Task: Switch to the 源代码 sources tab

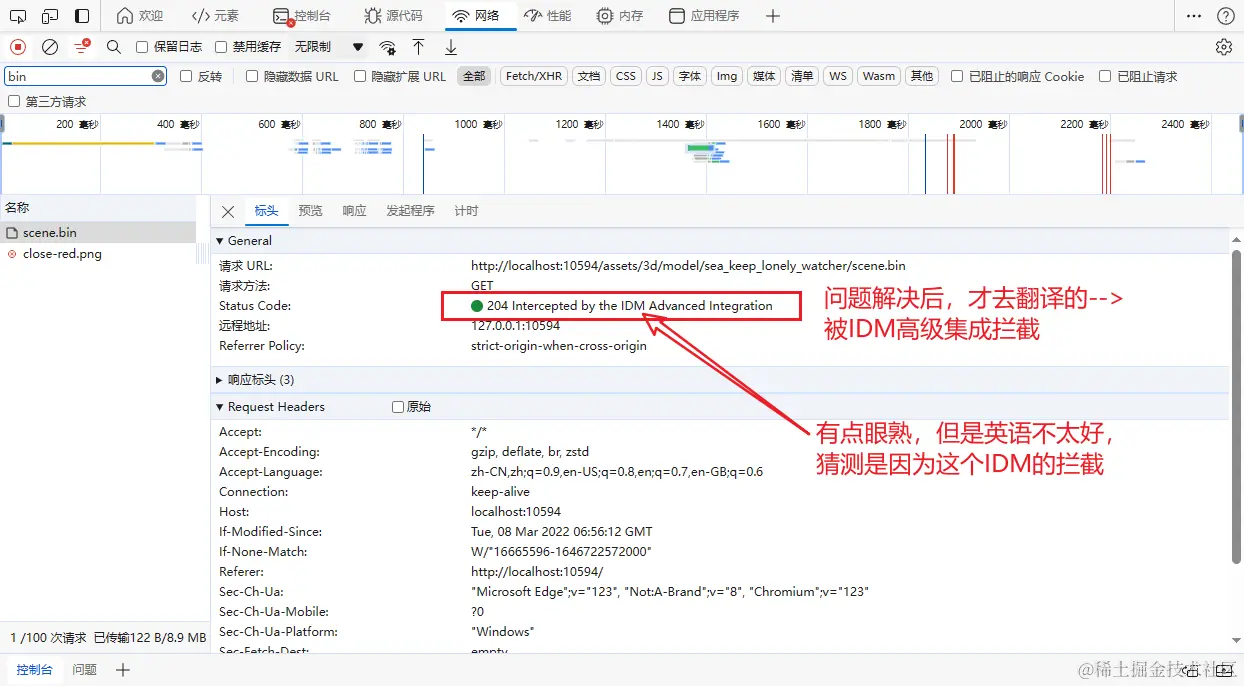Action: point(393,16)
